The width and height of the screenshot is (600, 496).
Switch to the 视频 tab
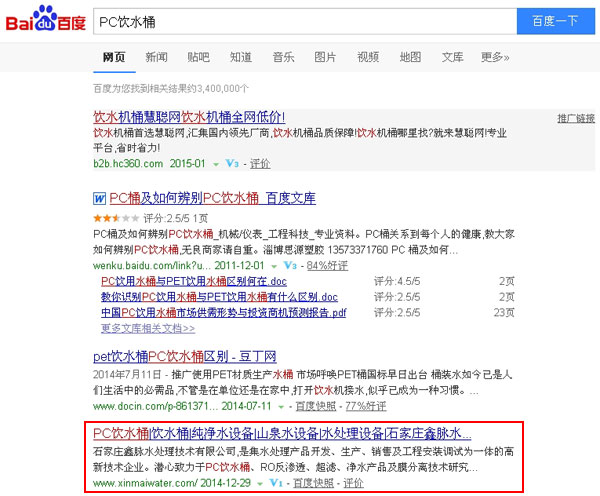pyautogui.click(x=368, y=57)
